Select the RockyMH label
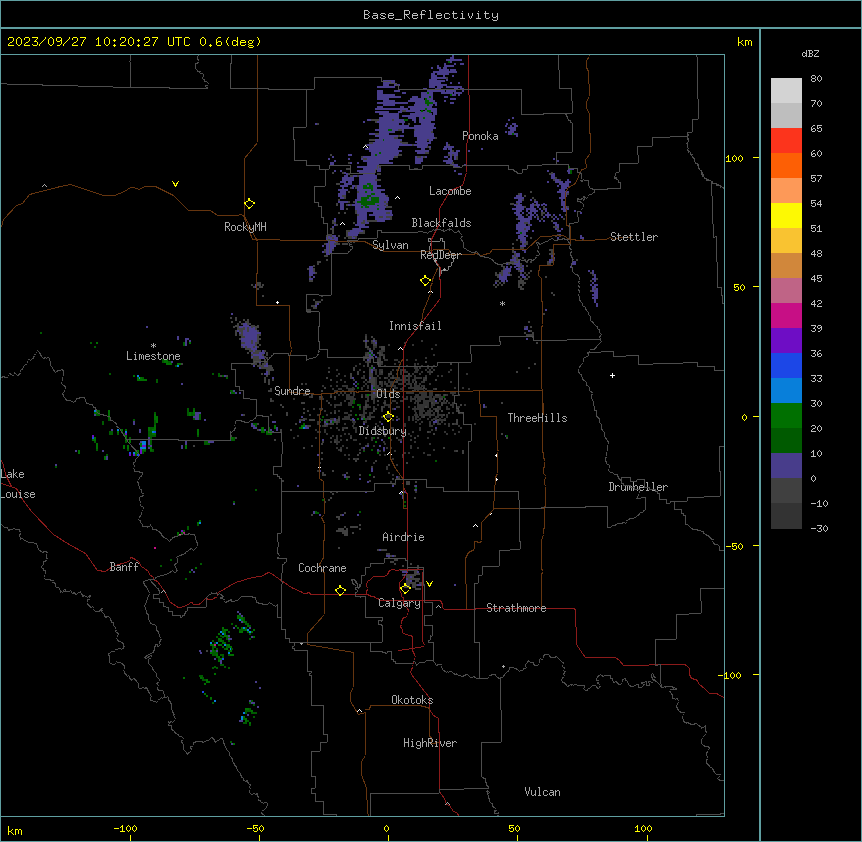The width and height of the screenshot is (862, 842). [245, 227]
